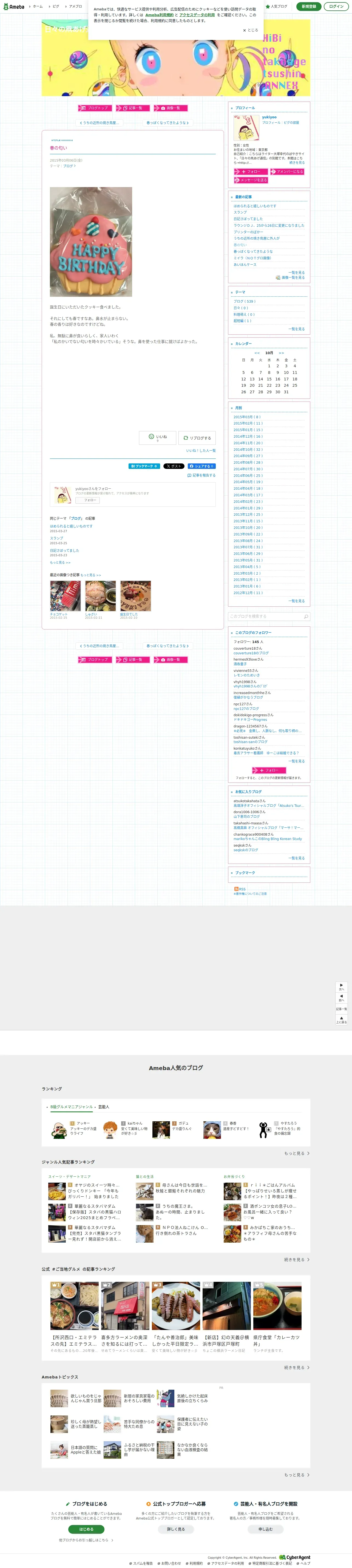Open スイーツ・デザートマニア genre heading
Screen dimensions: 352x1568
coord(69,1177)
